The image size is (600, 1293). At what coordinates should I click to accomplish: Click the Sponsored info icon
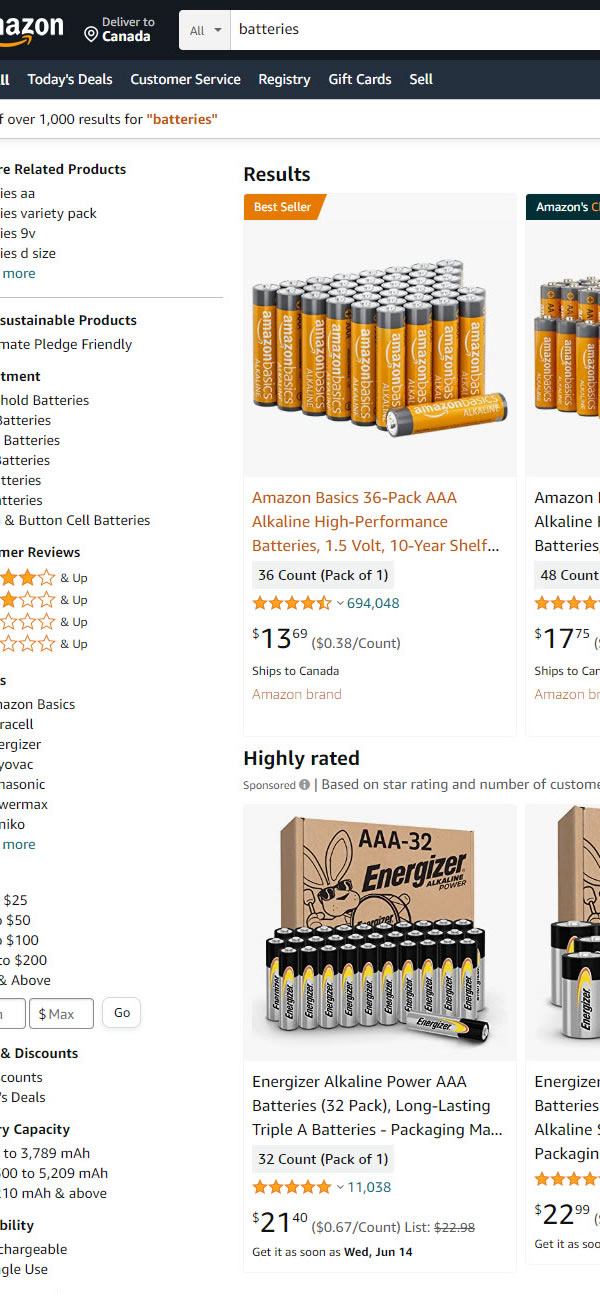(304, 785)
